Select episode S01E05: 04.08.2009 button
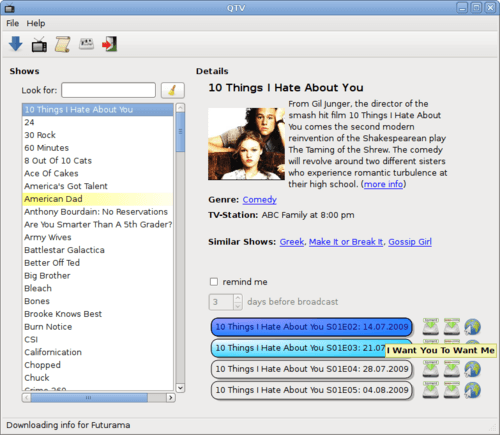This screenshot has height=435, width=500. point(312,390)
